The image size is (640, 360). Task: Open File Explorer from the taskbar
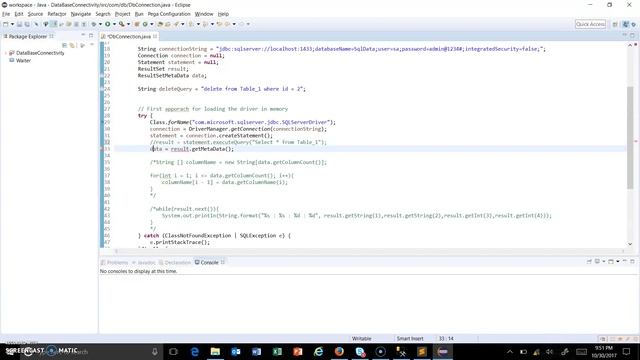(215, 351)
